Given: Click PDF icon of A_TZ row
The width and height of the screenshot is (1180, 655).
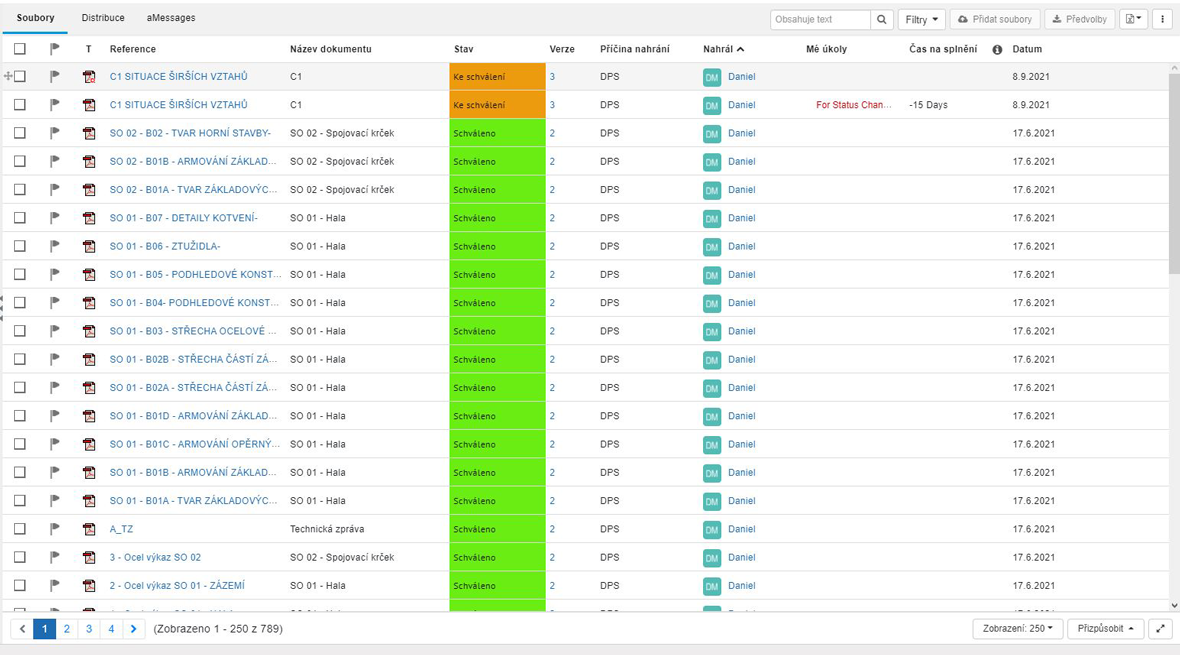Looking at the screenshot, I should coord(89,529).
